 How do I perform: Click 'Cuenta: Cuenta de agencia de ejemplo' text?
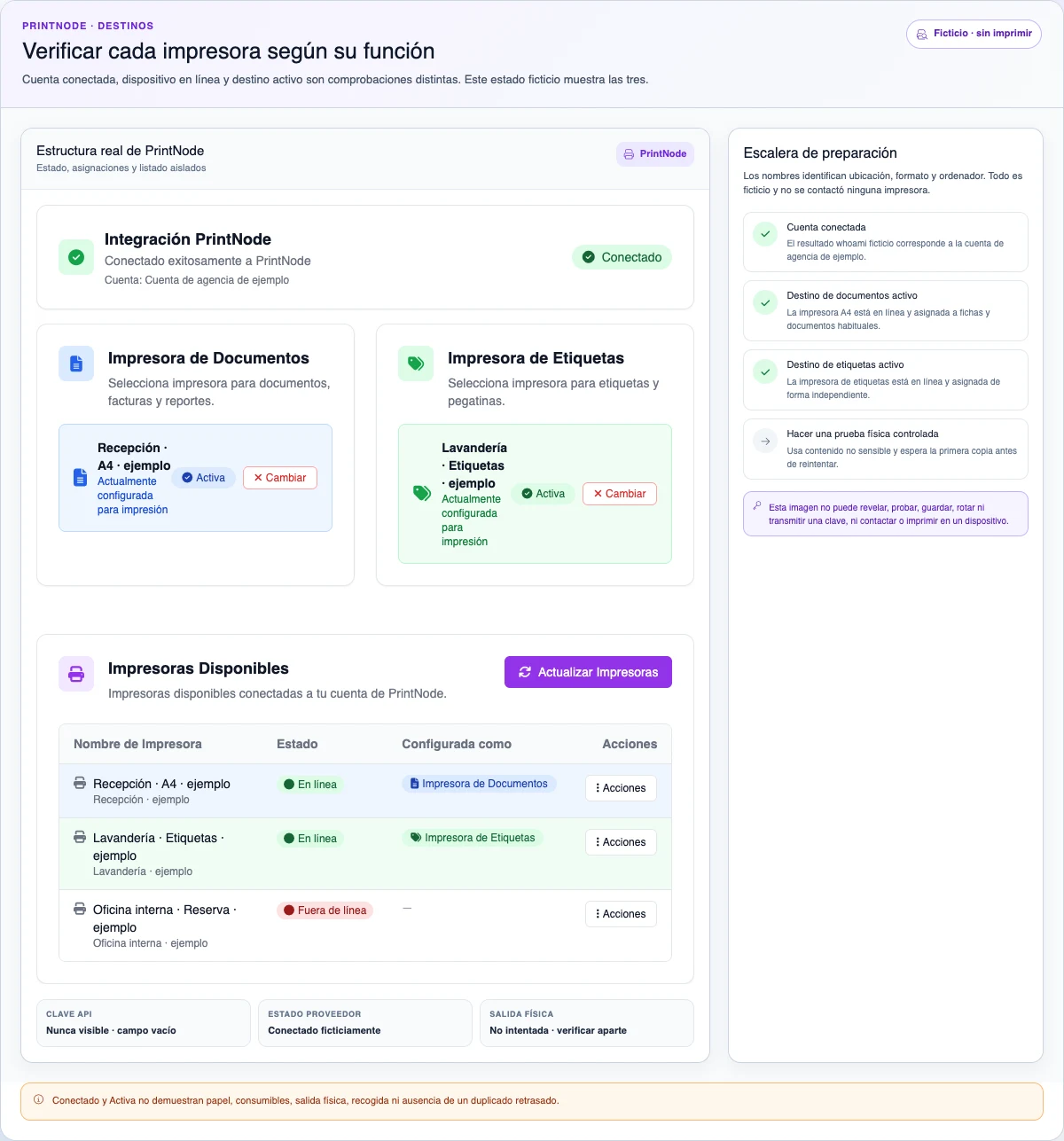click(x=197, y=280)
